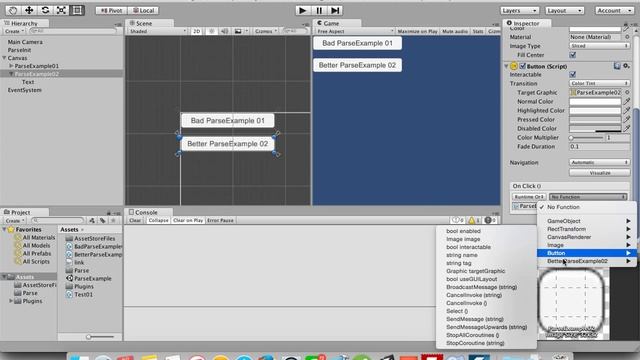This screenshot has width=640, height=360.
Task: Toggle Console Collapse option
Action: tap(158, 220)
